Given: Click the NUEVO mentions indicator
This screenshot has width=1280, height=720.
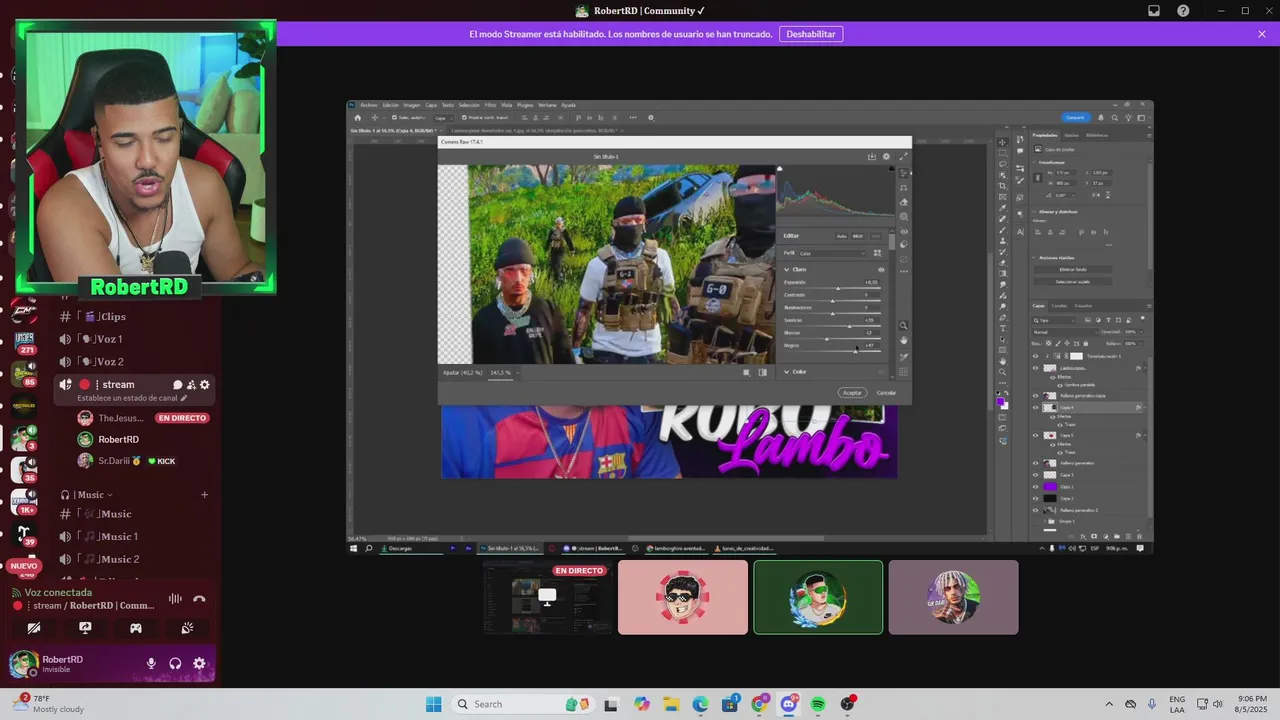Looking at the screenshot, I should click(23, 566).
